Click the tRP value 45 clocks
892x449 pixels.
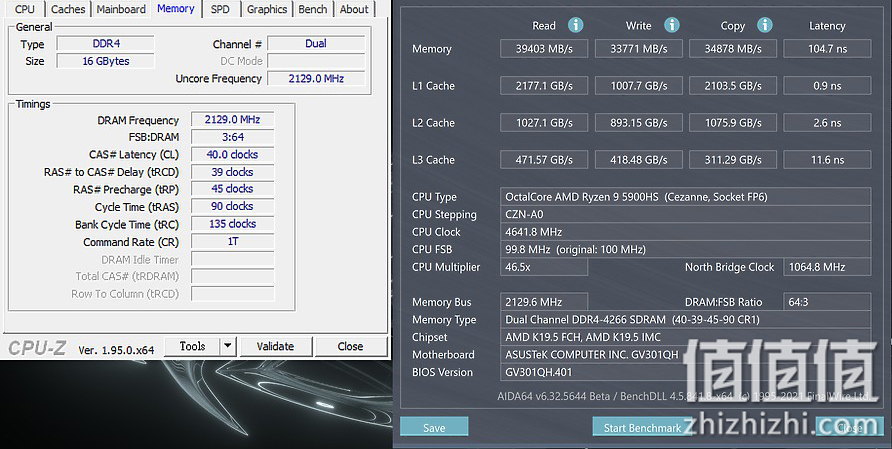tap(233, 189)
